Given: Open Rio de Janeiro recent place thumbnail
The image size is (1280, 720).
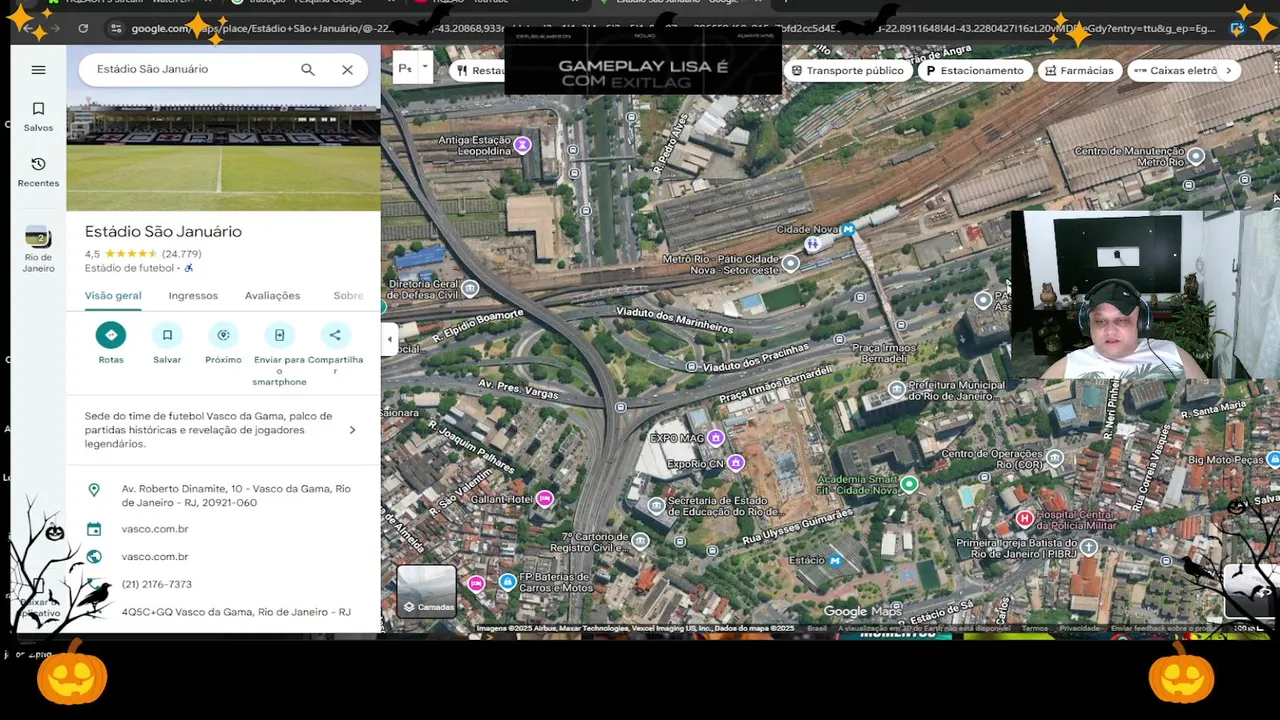Looking at the screenshot, I should 38,237.
